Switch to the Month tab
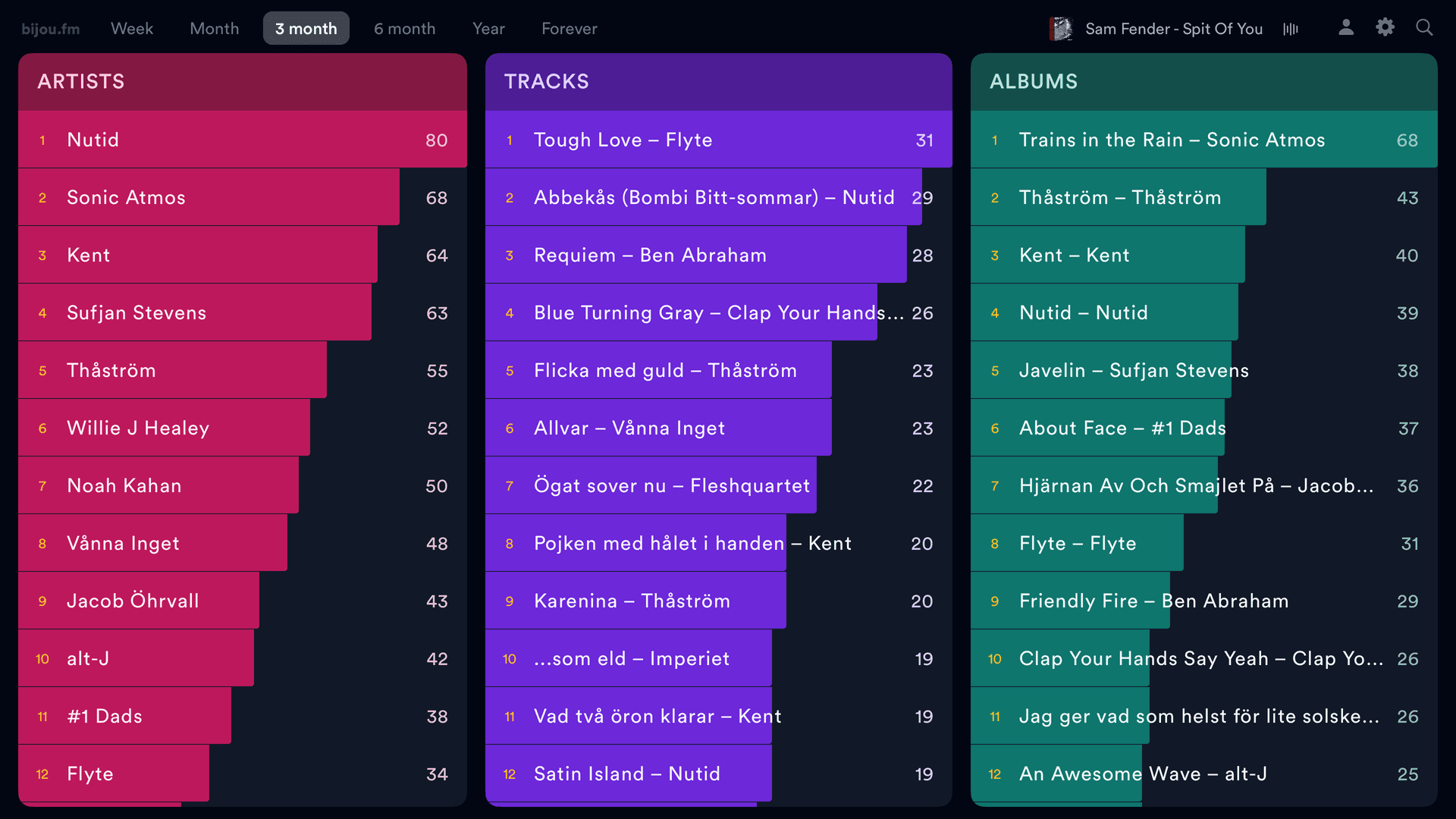 pyautogui.click(x=215, y=29)
